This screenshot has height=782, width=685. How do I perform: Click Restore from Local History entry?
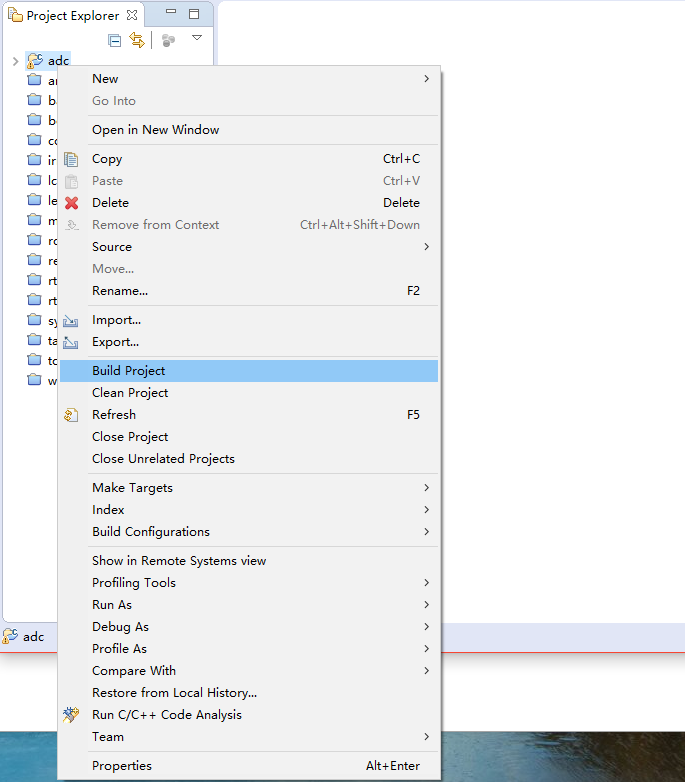click(174, 693)
